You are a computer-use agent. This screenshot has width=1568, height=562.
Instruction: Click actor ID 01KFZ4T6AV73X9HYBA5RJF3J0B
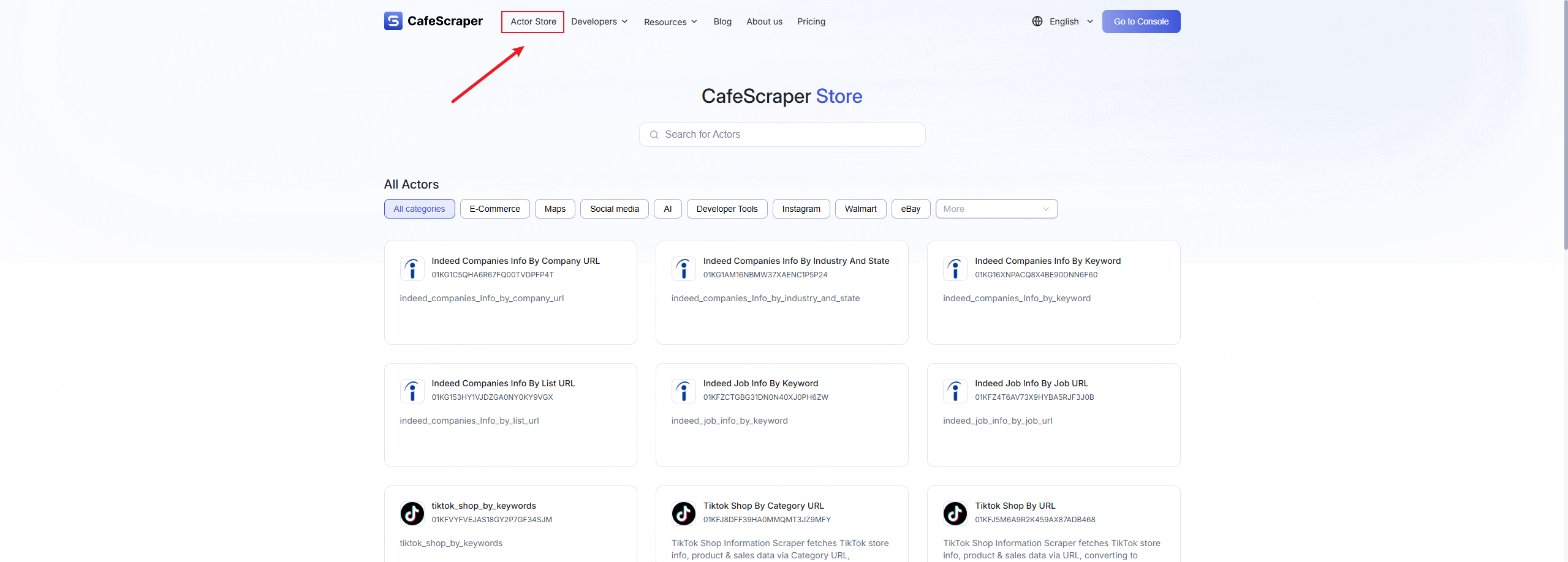[1034, 397]
